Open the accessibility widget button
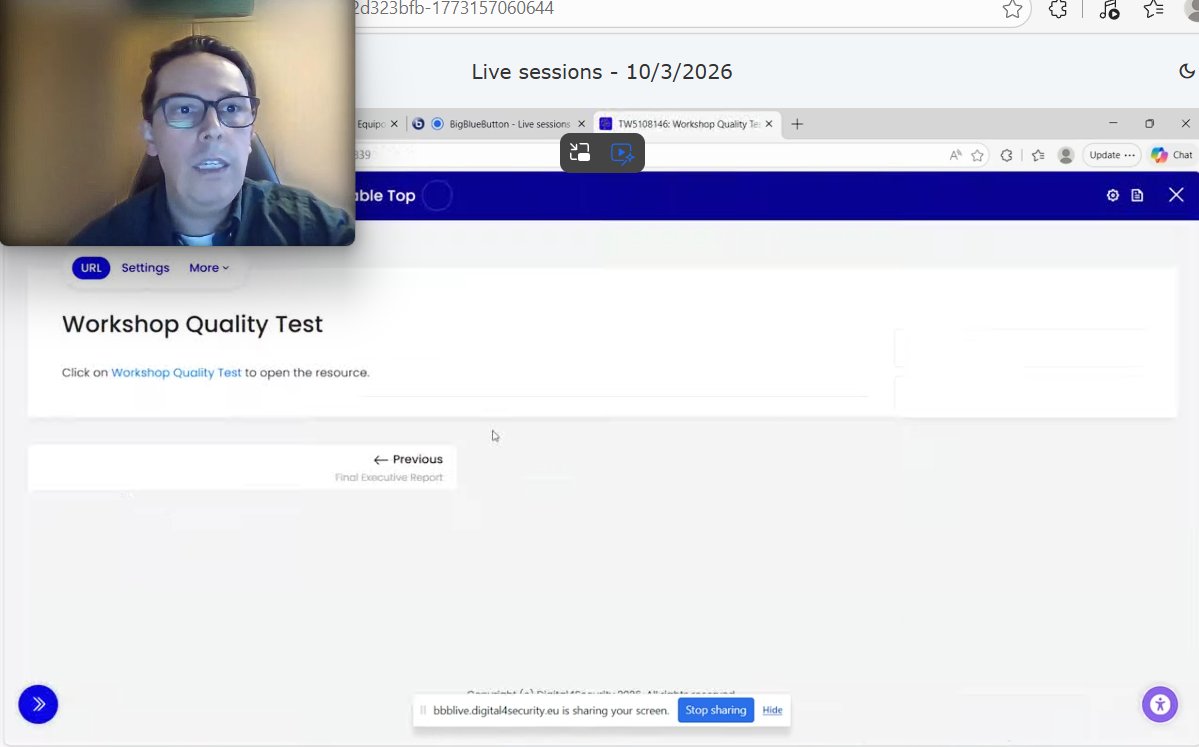The image size is (1199, 747). (1160, 704)
